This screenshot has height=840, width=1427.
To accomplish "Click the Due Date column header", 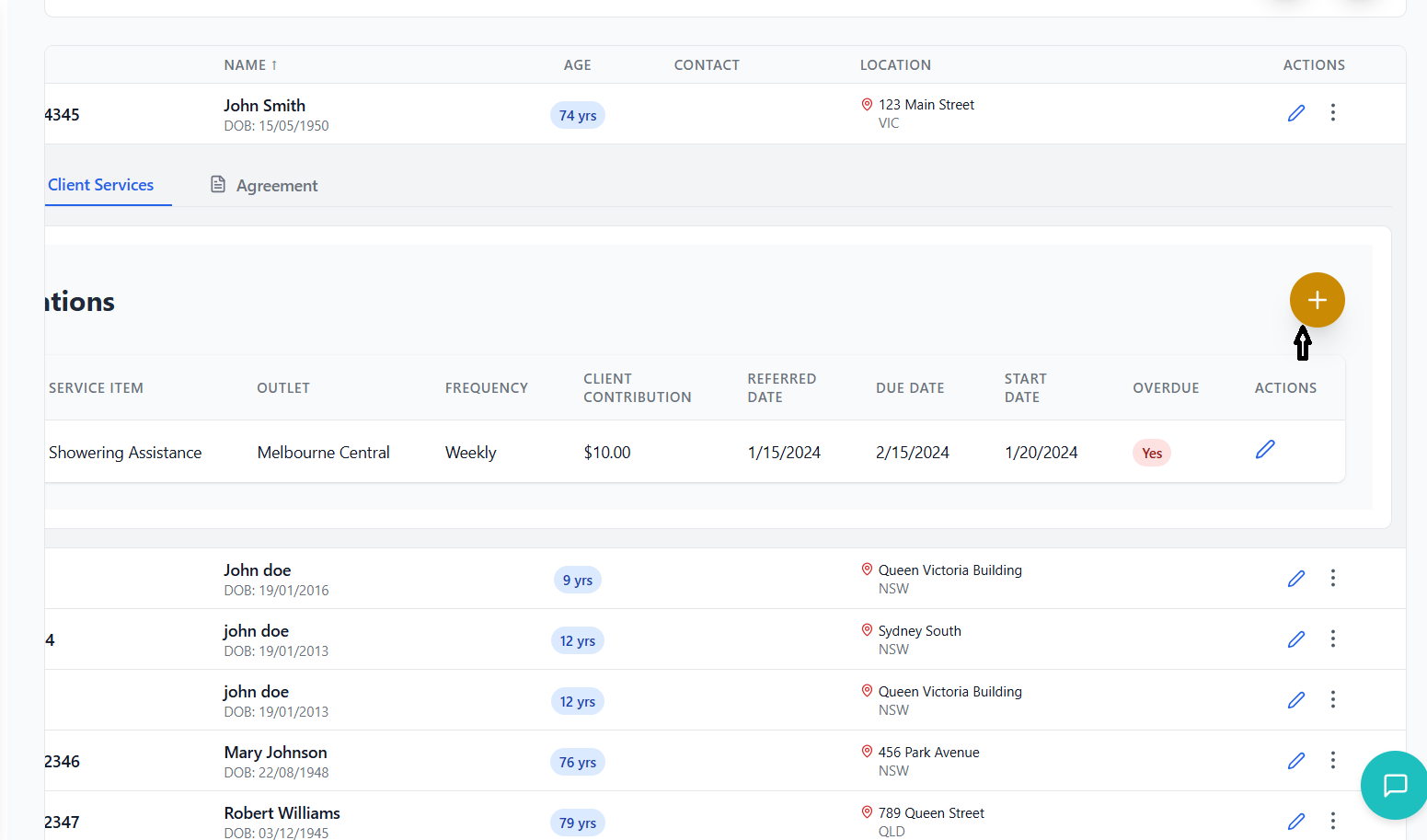I will pyautogui.click(x=909, y=388).
